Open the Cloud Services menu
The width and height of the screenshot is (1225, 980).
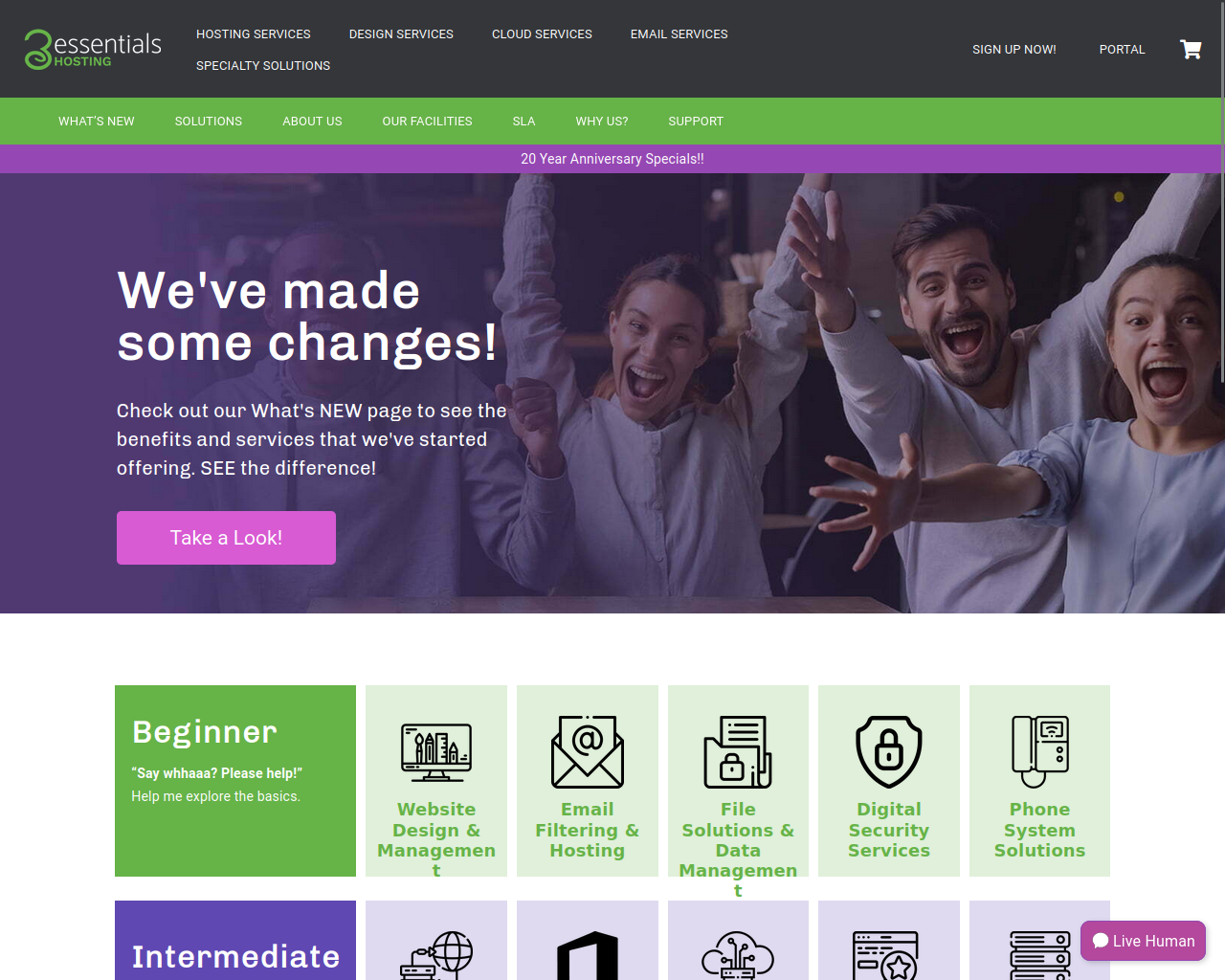click(542, 34)
